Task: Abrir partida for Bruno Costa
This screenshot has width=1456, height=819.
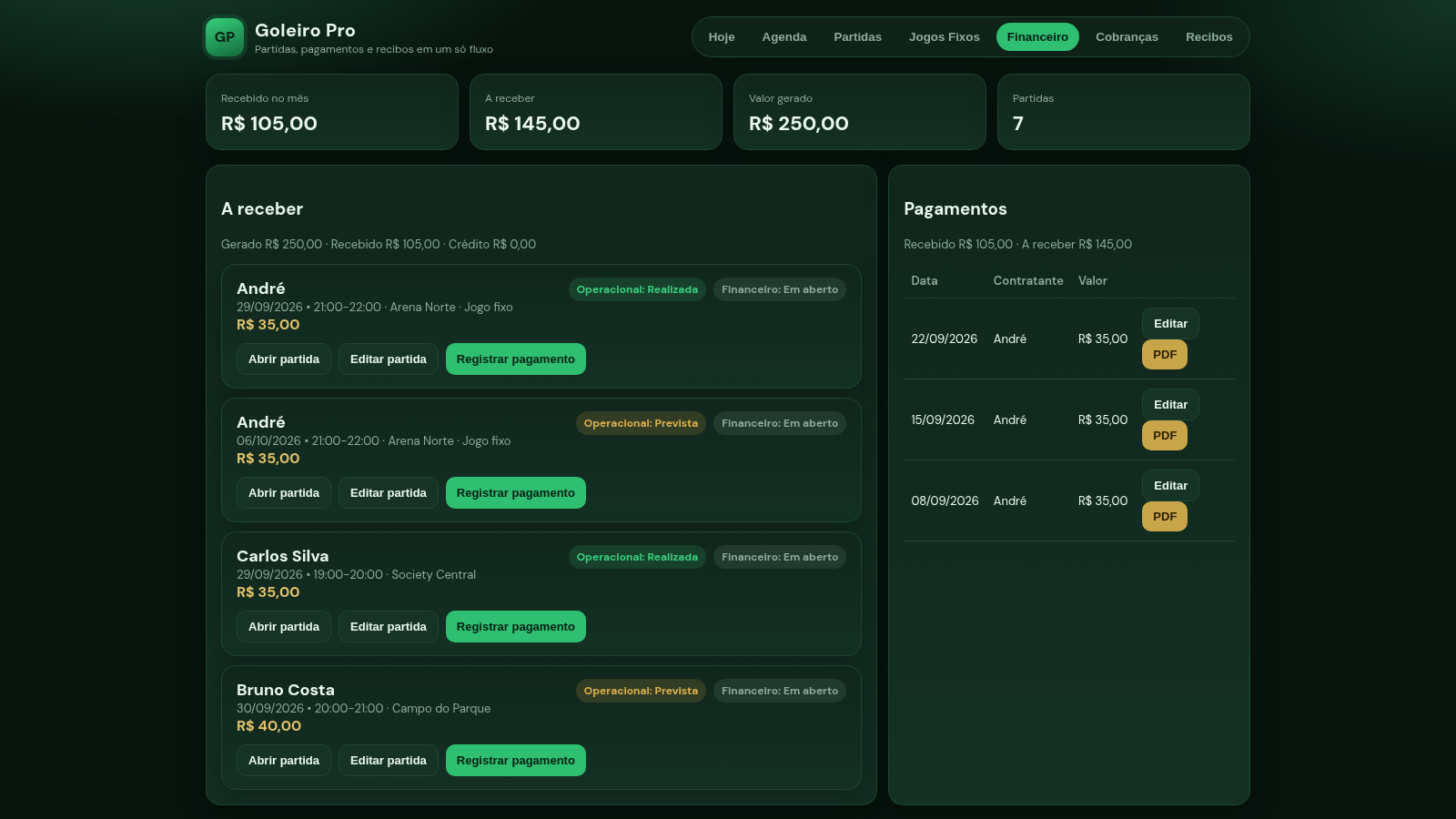Action: (284, 761)
